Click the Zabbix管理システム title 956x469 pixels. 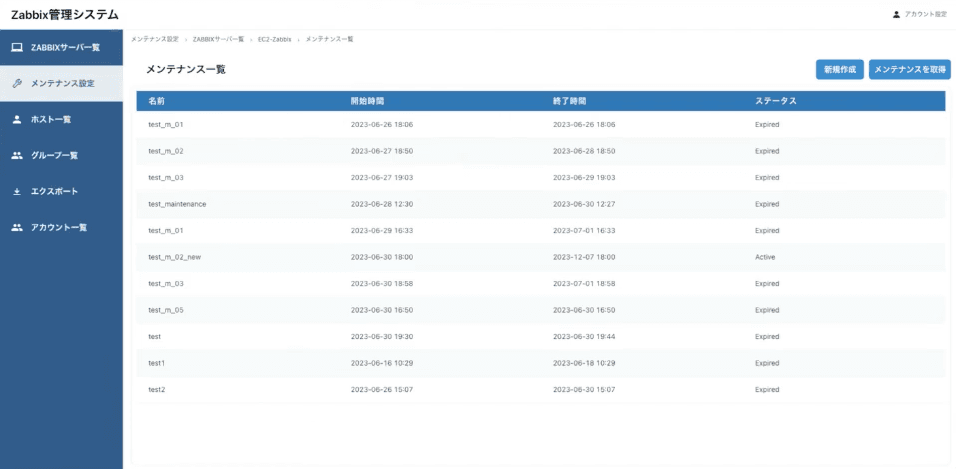tap(65, 15)
